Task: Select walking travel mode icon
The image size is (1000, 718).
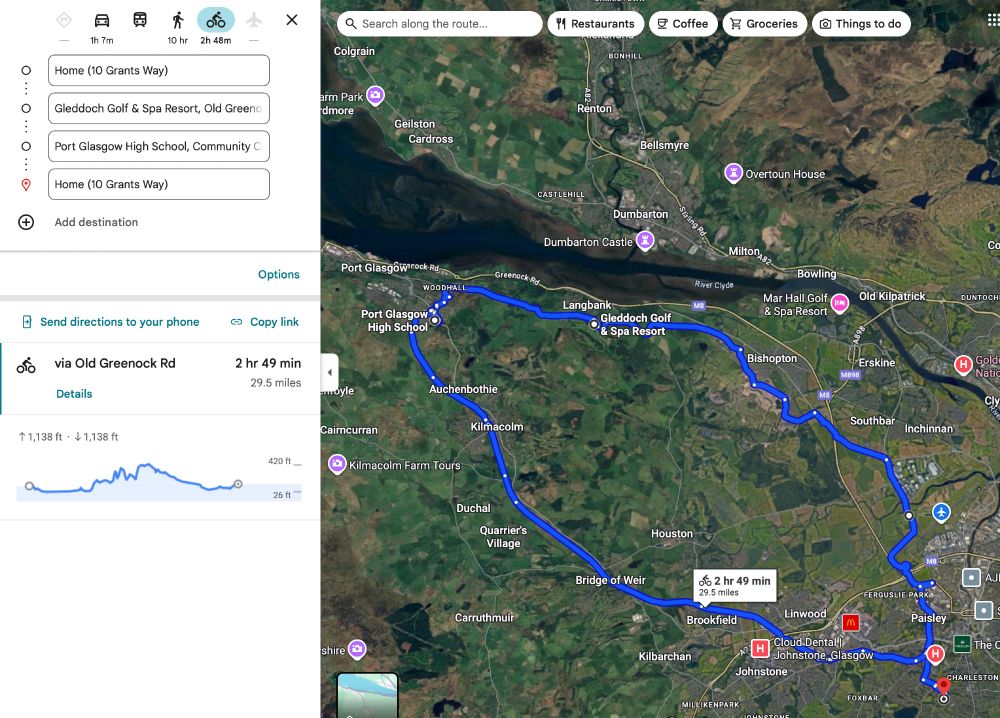Action: [x=178, y=20]
